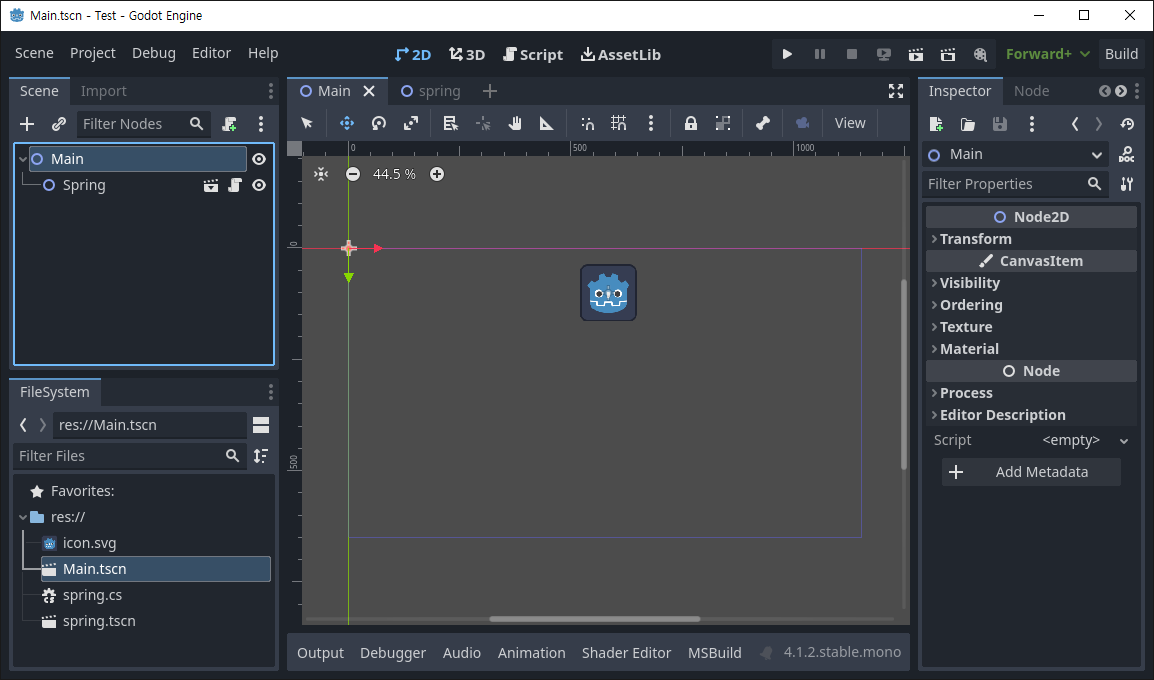1154x680 pixels.
Task: Run the current scene
Action: [x=916, y=54]
